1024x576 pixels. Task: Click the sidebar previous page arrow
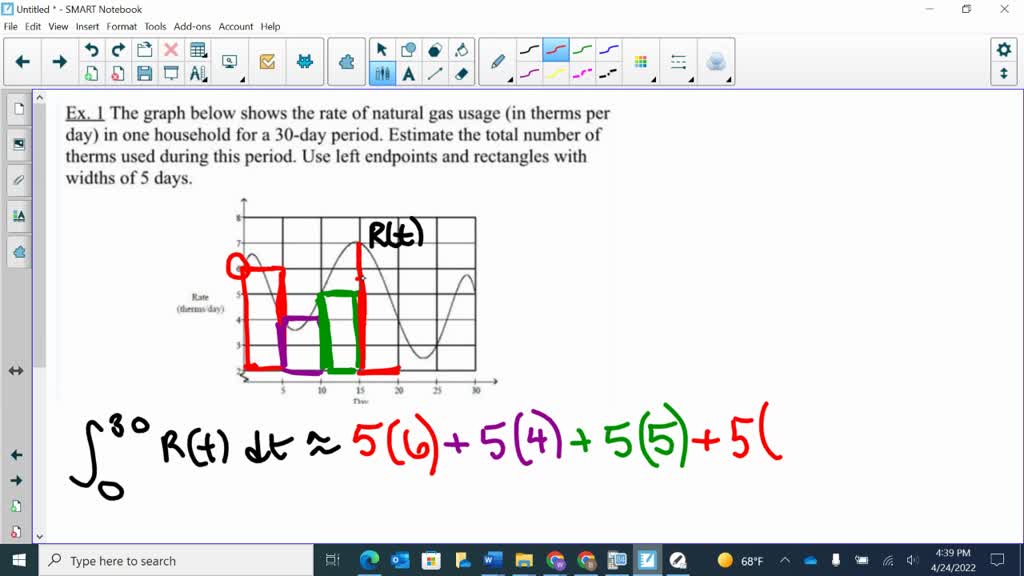pyautogui.click(x=16, y=455)
